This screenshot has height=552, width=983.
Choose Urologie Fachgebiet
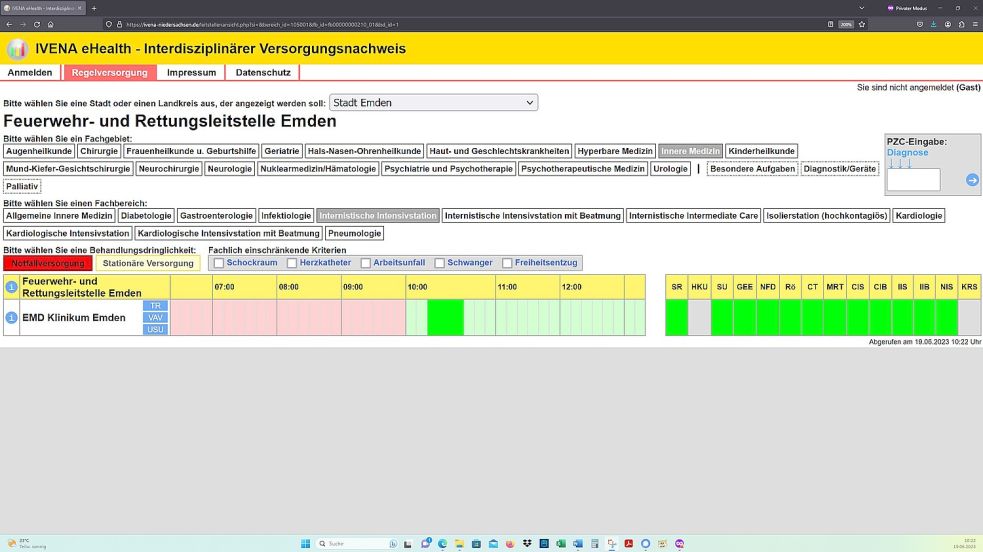click(x=670, y=169)
